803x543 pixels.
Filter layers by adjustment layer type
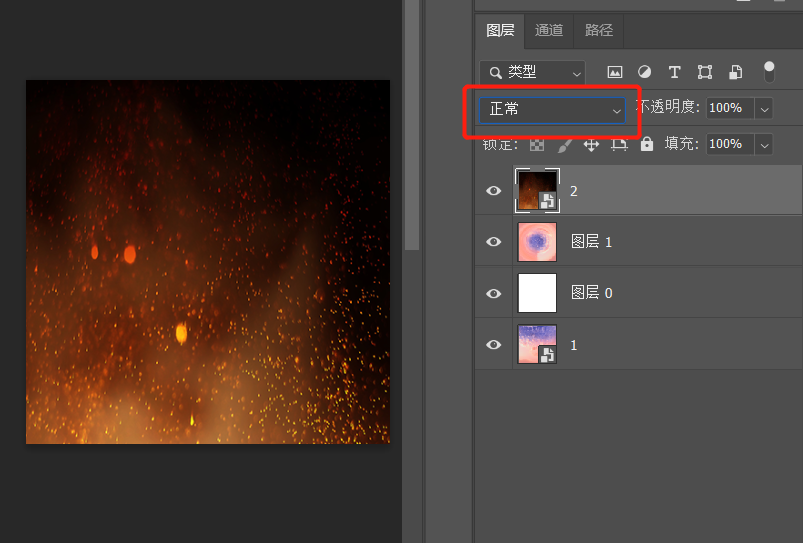(644, 72)
